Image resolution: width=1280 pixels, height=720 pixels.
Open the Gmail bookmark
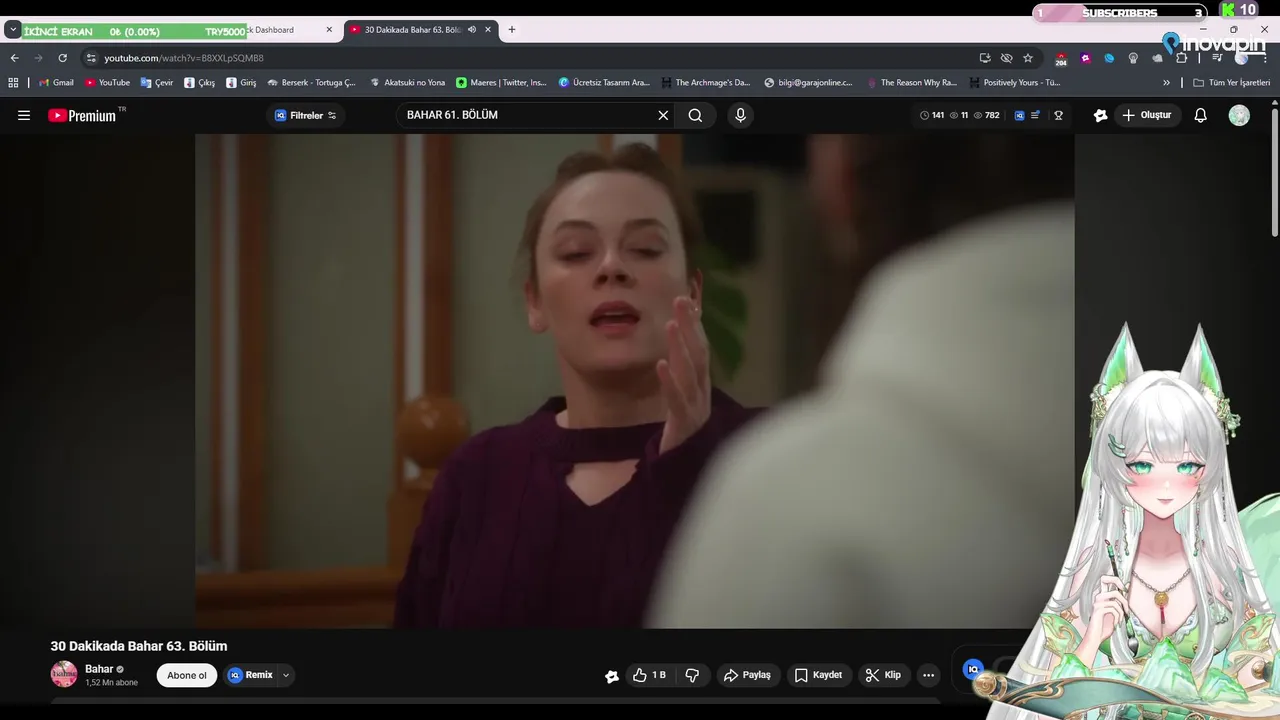[x=56, y=83]
